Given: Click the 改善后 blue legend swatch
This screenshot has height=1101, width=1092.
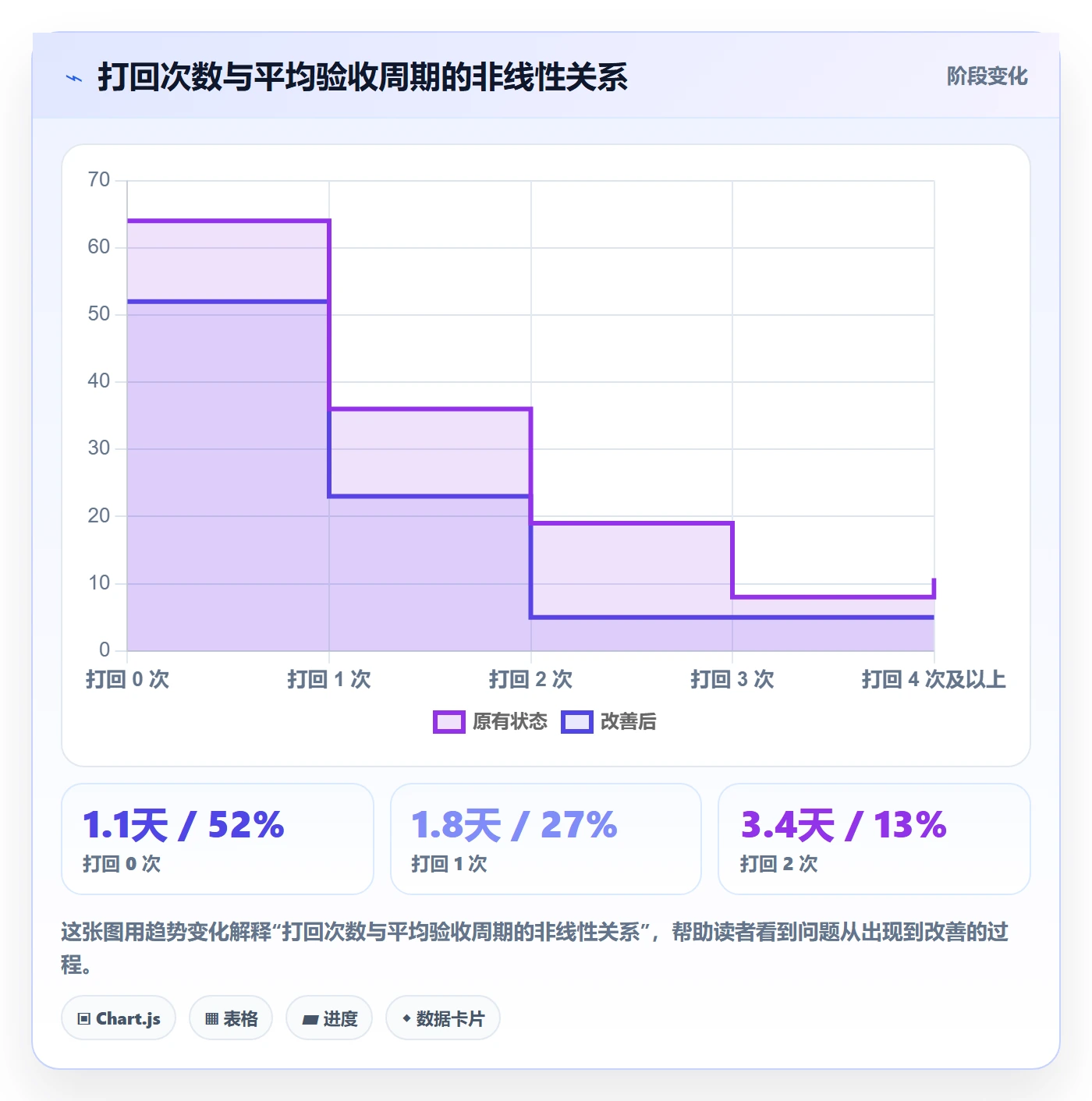Looking at the screenshot, I should click(x=577, y=722).
